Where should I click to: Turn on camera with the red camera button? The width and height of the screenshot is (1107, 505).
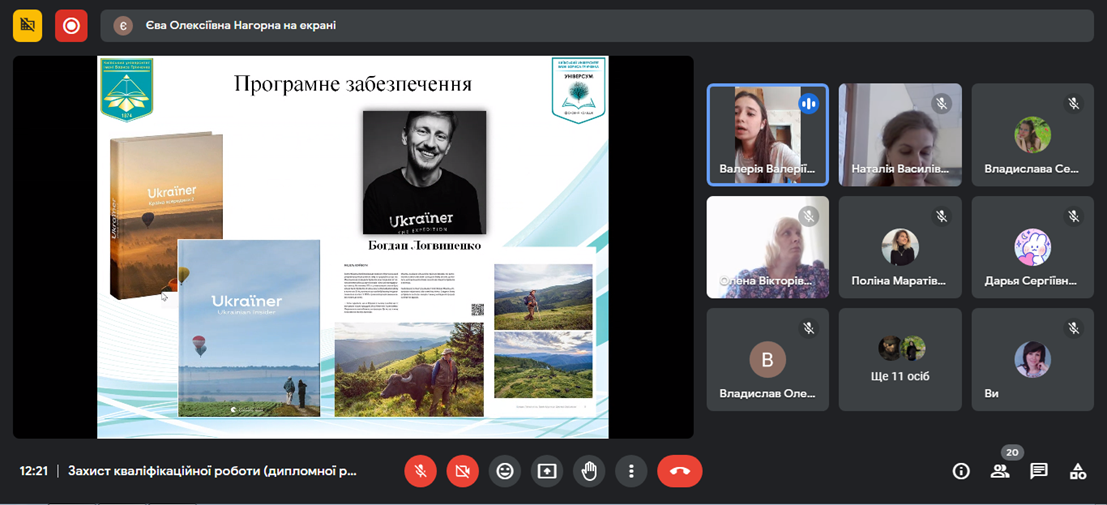coord(462,471)
